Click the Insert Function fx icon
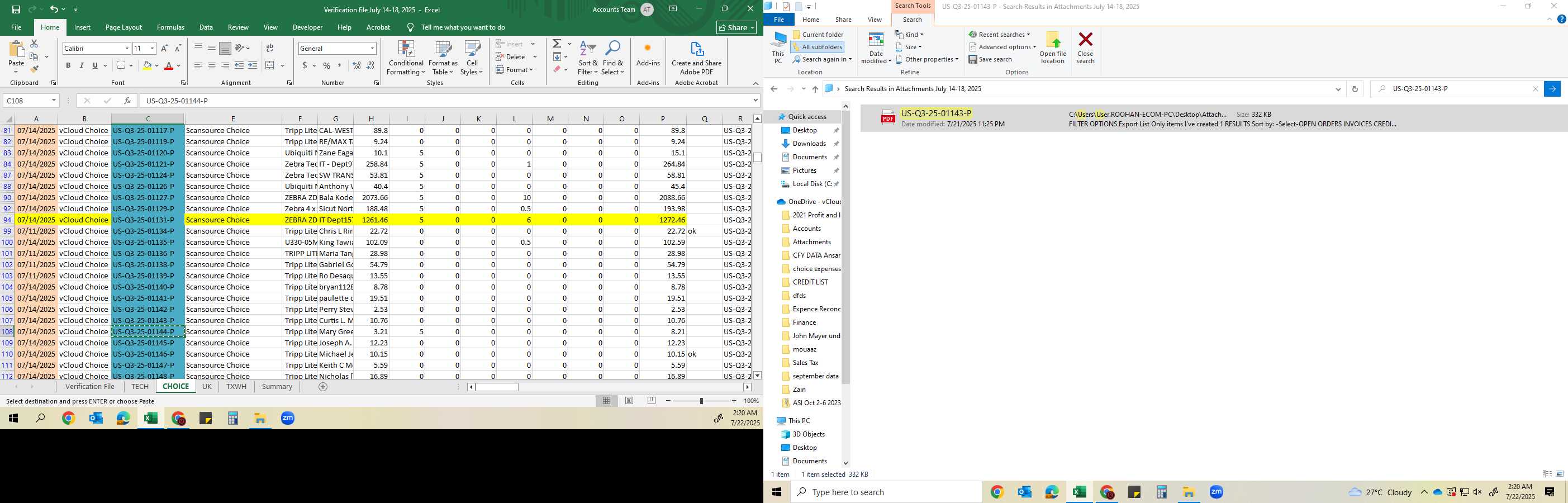Viewport: 1568px width, 503px height. coord(127,101)
